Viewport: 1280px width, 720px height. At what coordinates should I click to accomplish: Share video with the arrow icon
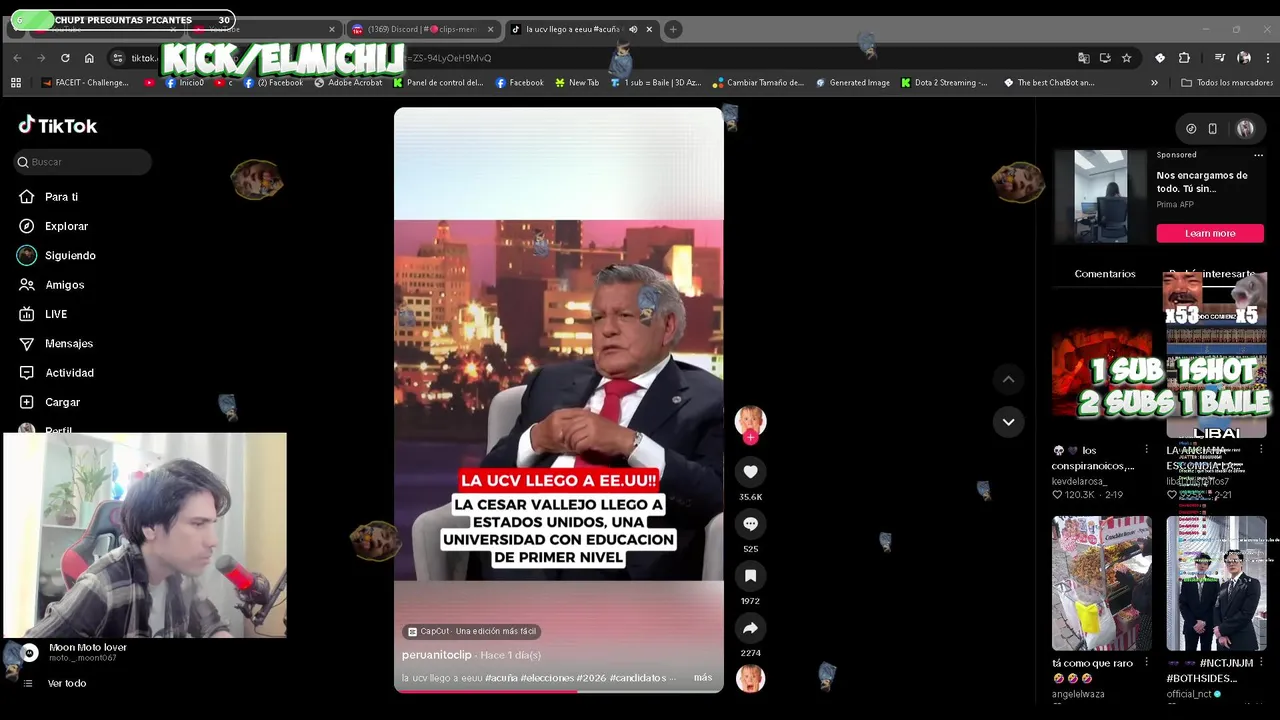[750, 628]
